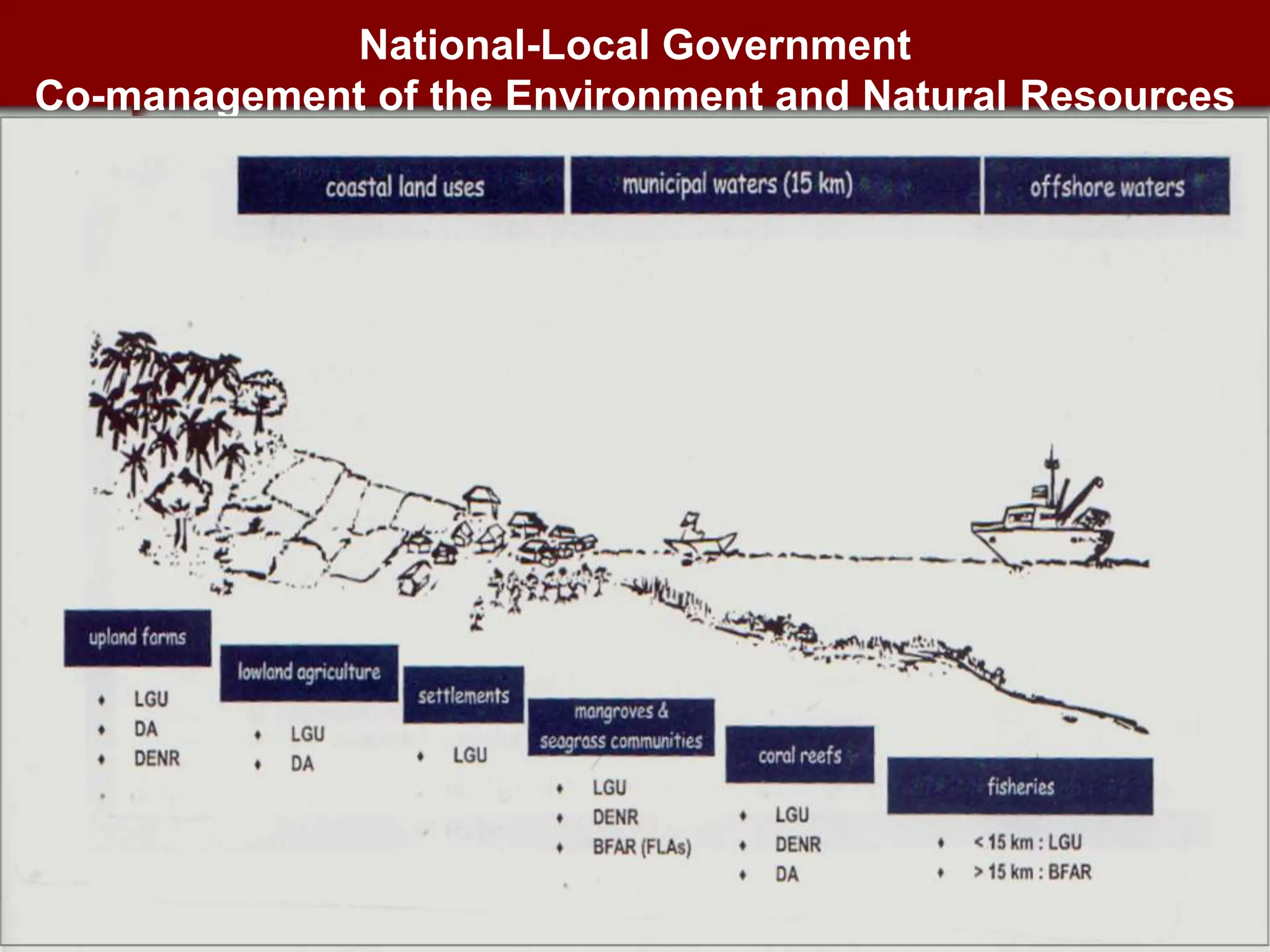Click 'LGU' under settlements
This screenshot has width=1270, height=952.
pos(470,756)
